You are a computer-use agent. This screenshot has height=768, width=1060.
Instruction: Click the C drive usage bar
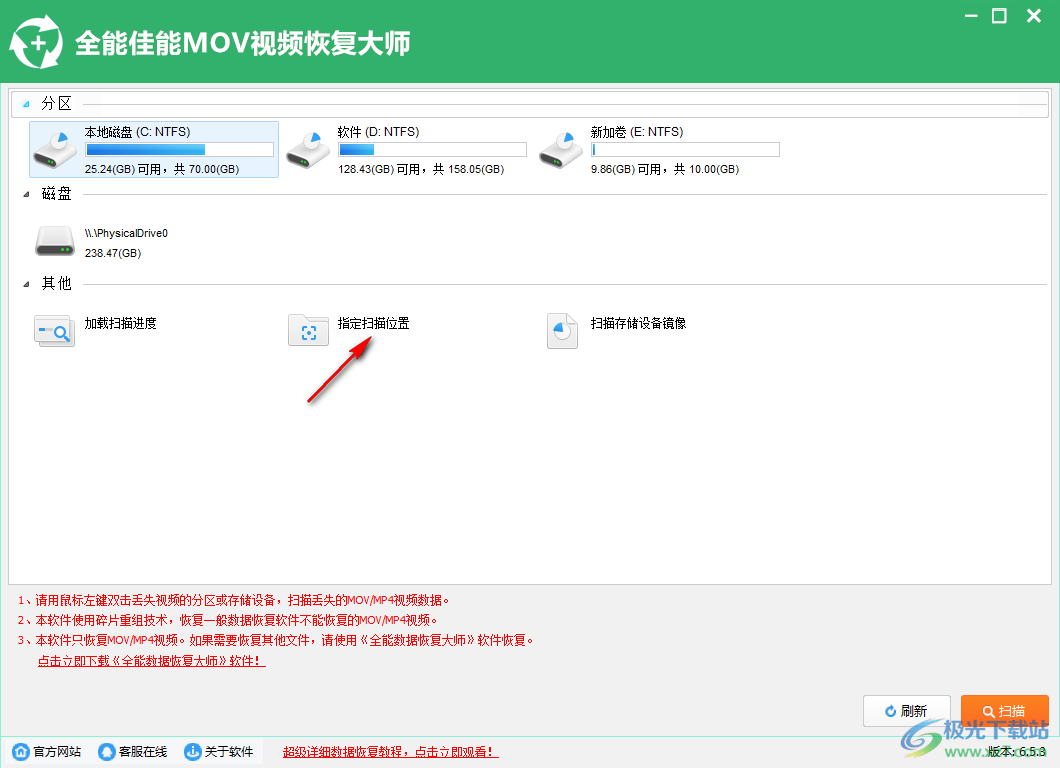point(180,149)
